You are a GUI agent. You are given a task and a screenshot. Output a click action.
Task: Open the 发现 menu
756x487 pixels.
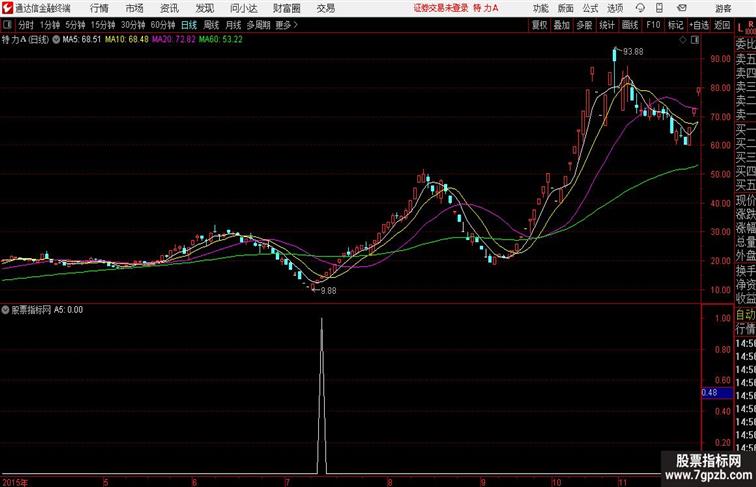click(204, 8)
